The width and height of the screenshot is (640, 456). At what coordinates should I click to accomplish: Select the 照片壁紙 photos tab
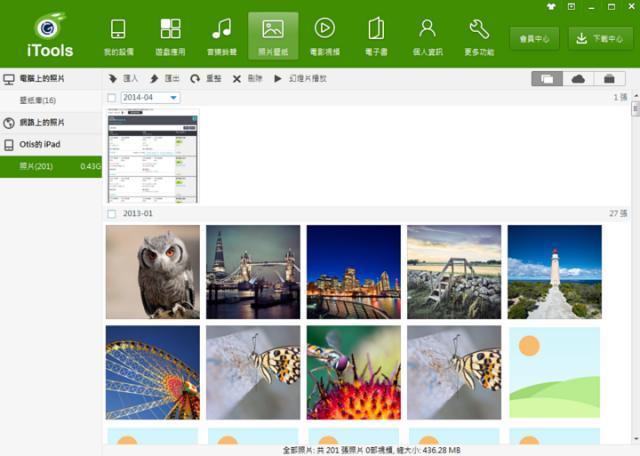tap(273, 37)
